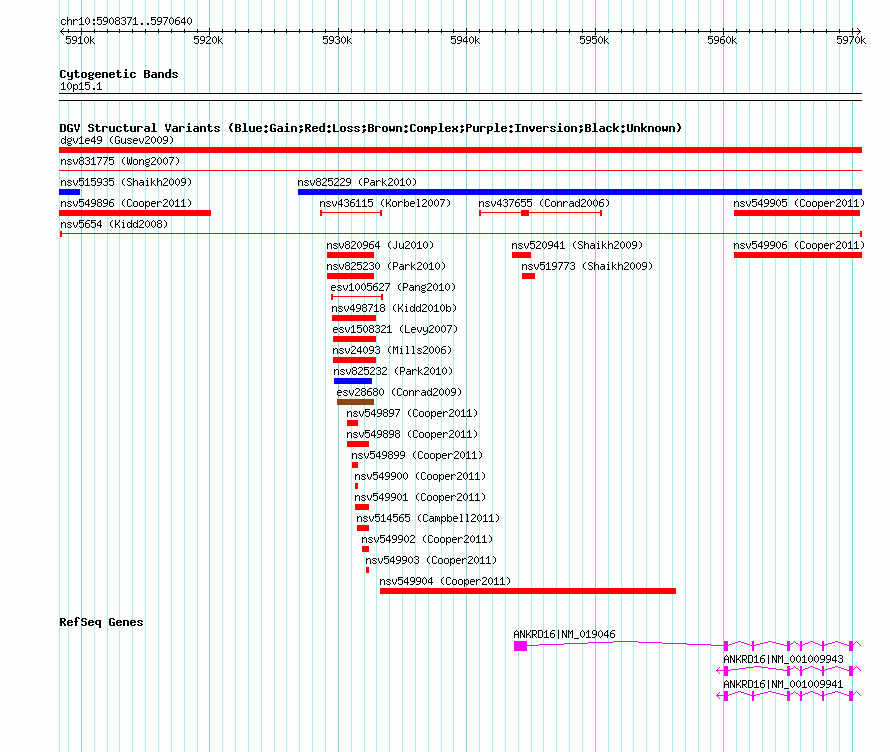Select the nsv549905 red loss bar
Screen dimensions: 890x752
pos(797,213)
